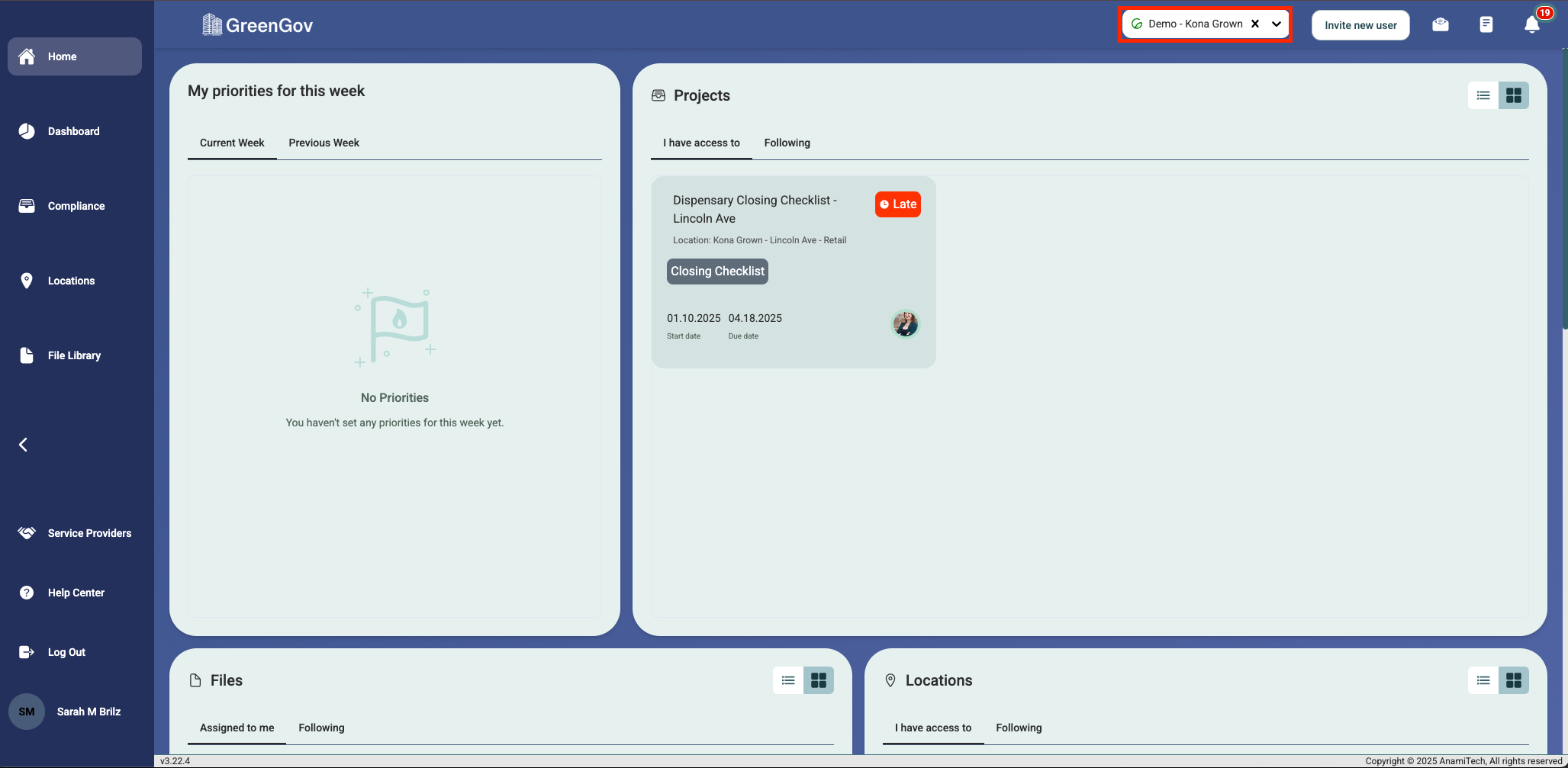Image resolution: width=1568 pixels, height=768 pixels.
Task: Switch Projects panel to list view
Action: pyautogui.click(x=1483, y=95)
